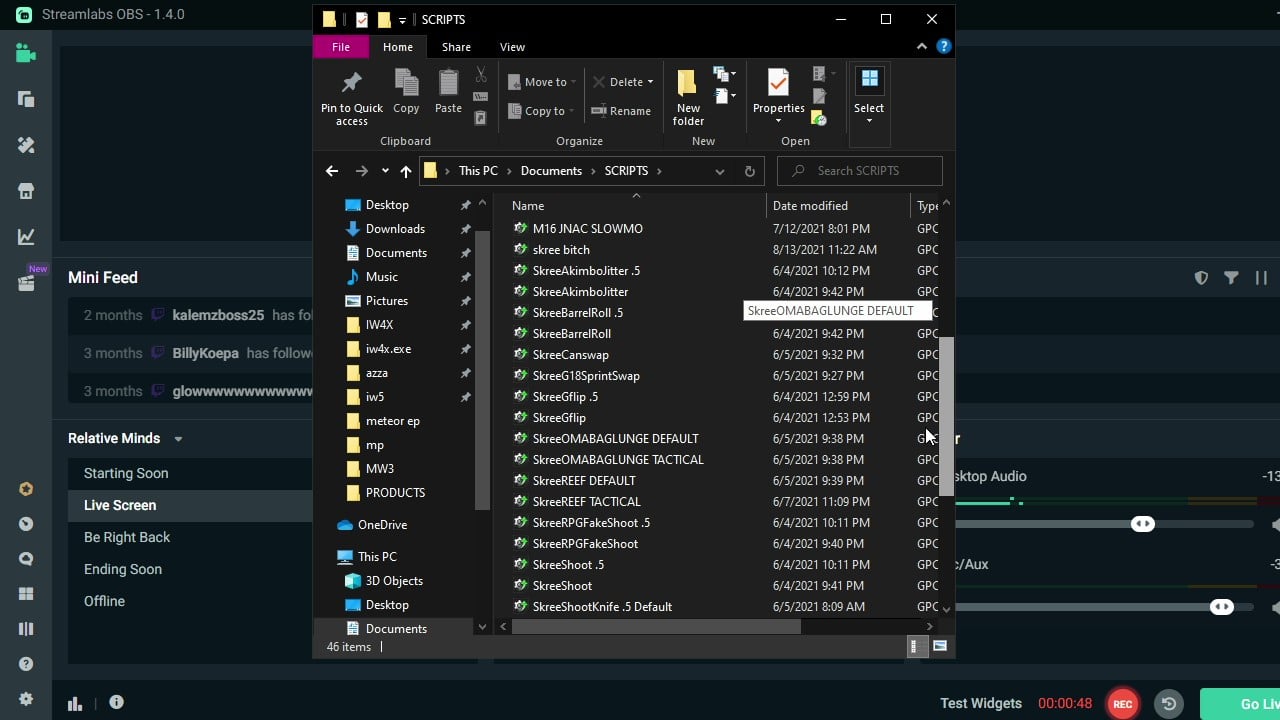Open the Streamlabs Editor camera icon
This screenshot has height=720, width=1280.
click(26, 53)
